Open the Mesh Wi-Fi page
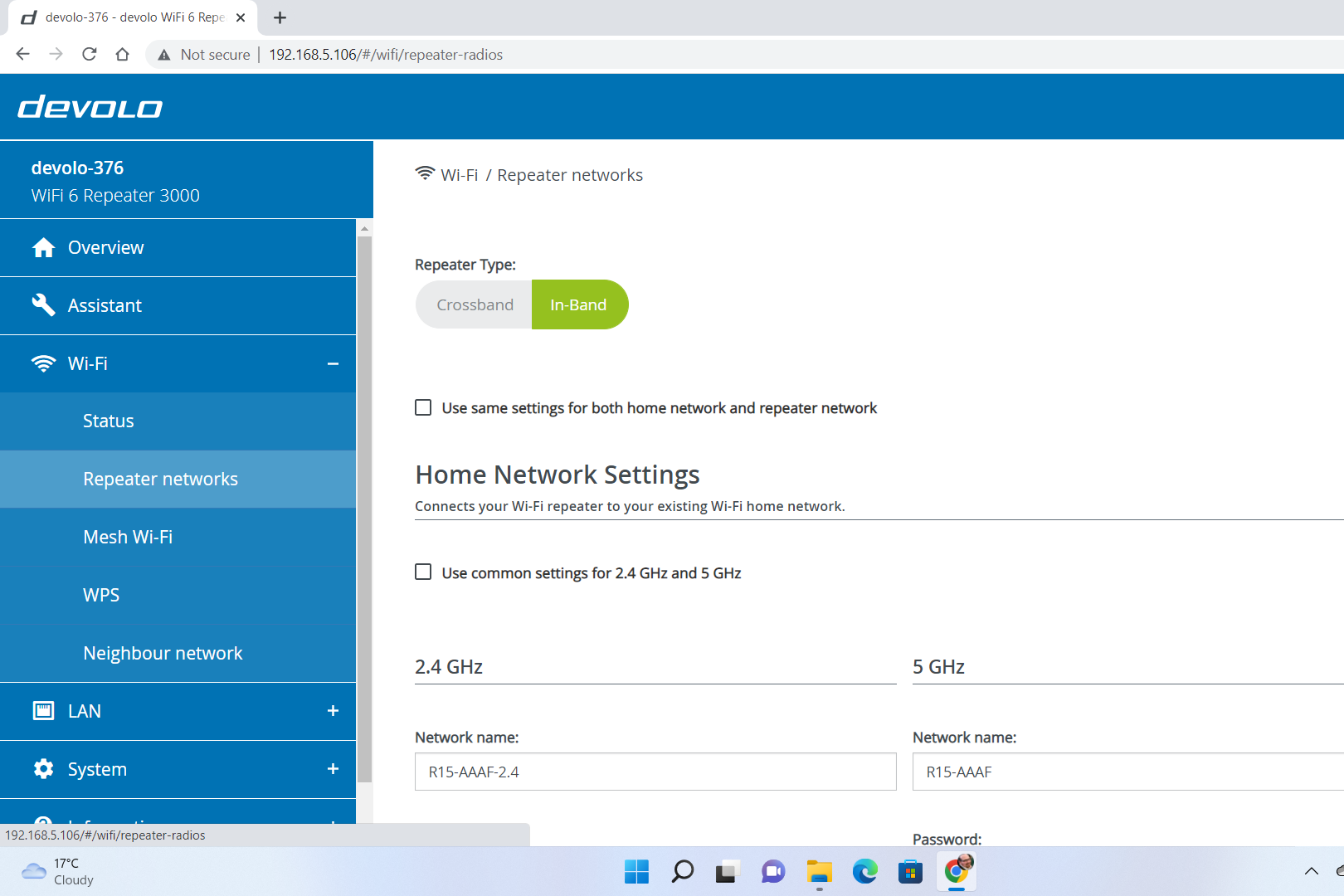Image resolution: width=1344 pixels, height=896 pixels. point(128,537)
